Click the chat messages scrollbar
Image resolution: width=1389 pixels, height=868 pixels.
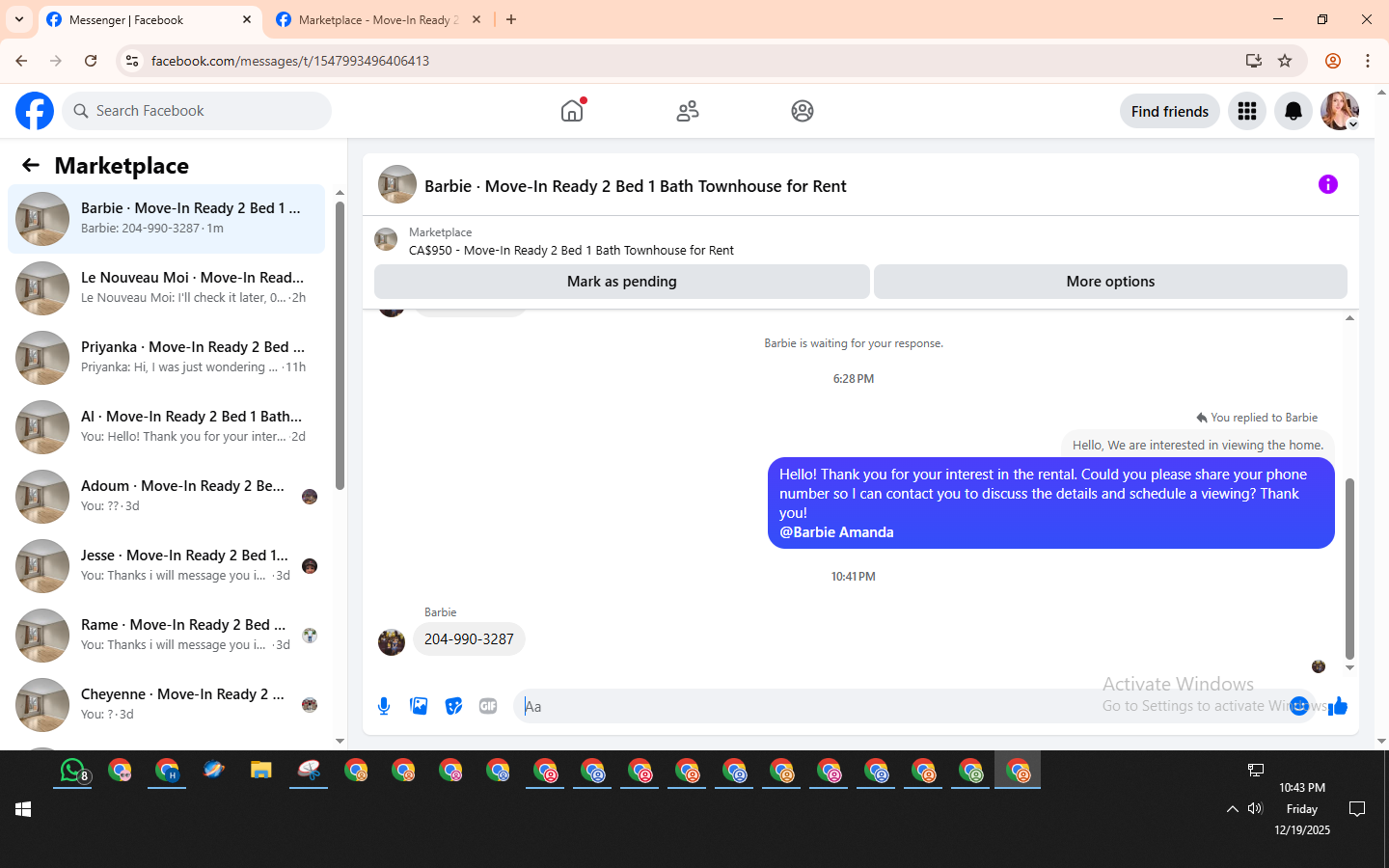click(x=1349, y=569)
